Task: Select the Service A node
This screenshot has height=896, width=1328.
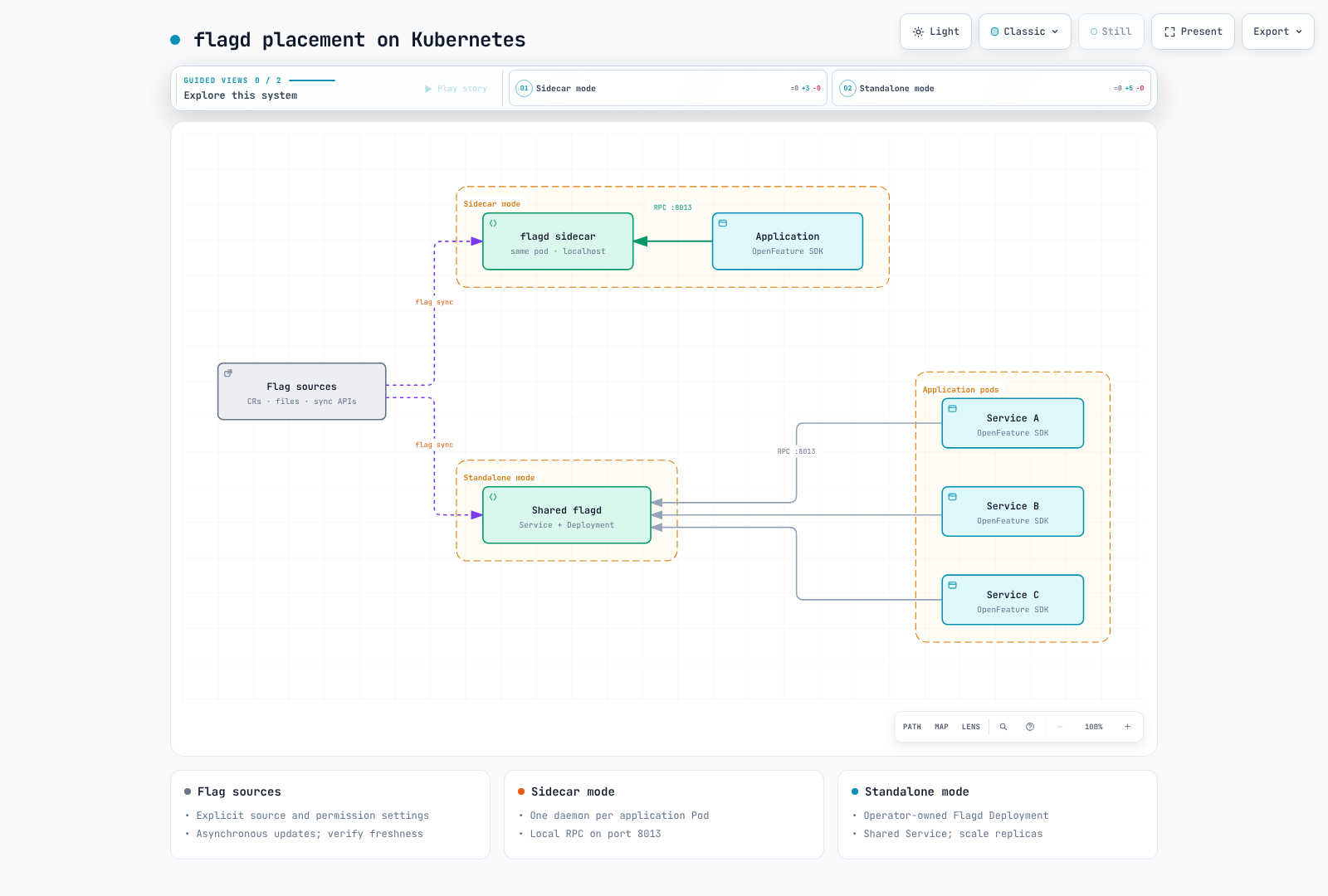Action: (1013, 423)
